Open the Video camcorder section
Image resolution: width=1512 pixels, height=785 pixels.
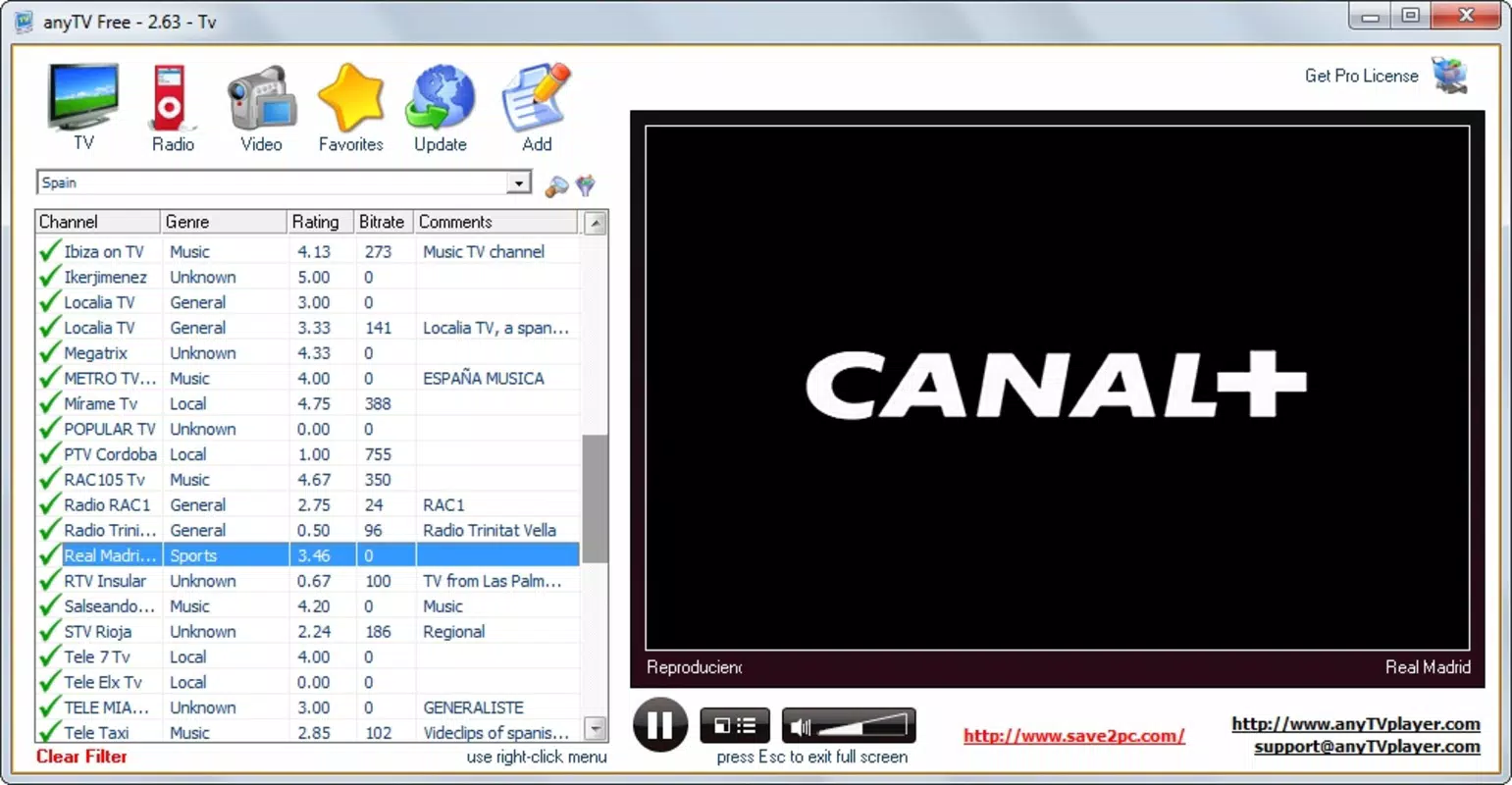(x=261, y=107)
